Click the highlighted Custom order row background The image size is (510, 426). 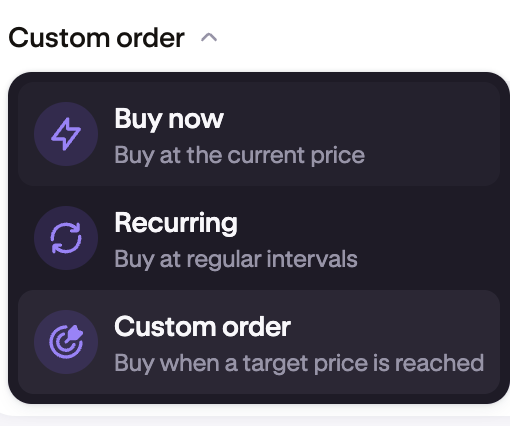tap(259, 342)
